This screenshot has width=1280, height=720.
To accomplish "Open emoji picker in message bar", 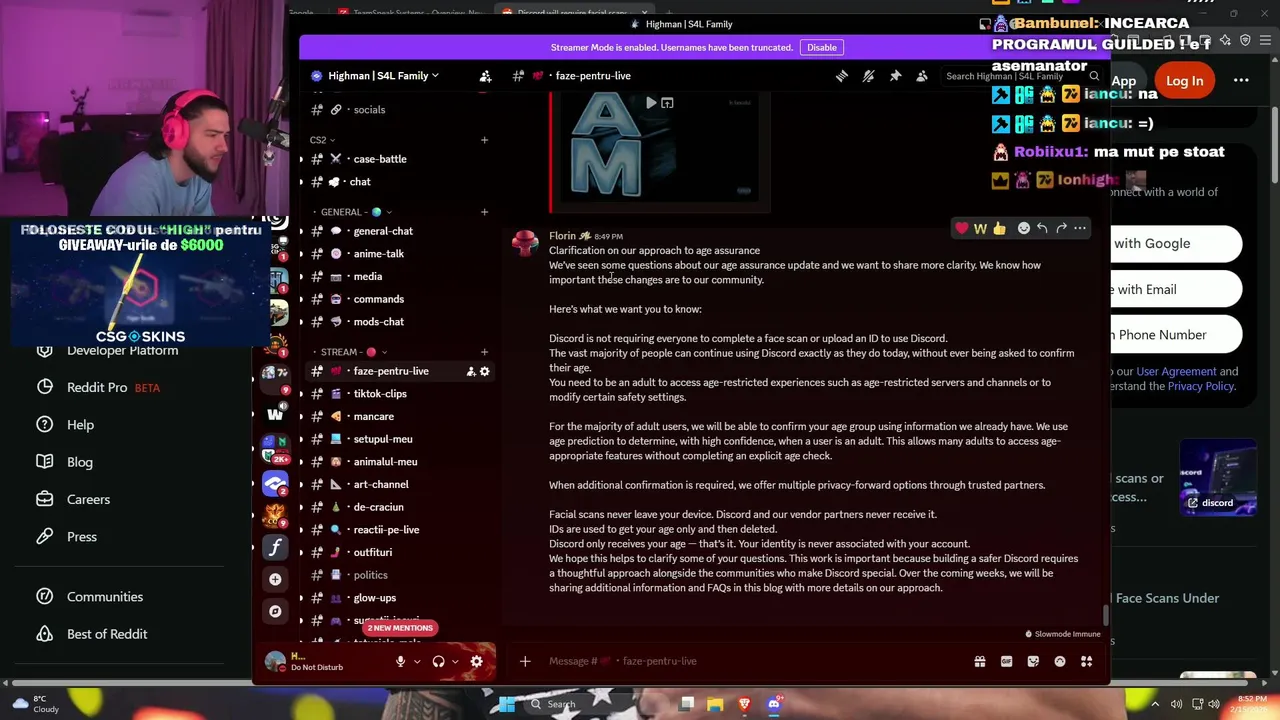I will coord(1059,661).
